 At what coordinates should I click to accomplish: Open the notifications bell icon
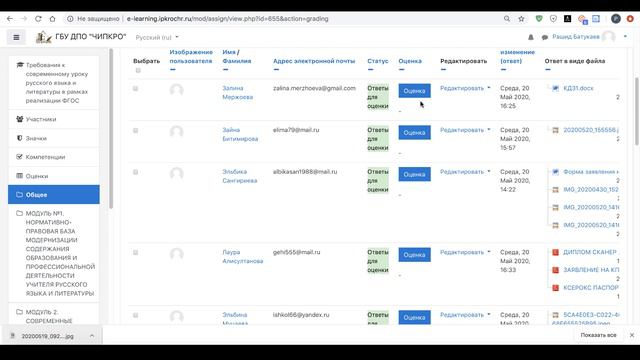(531, 37)
